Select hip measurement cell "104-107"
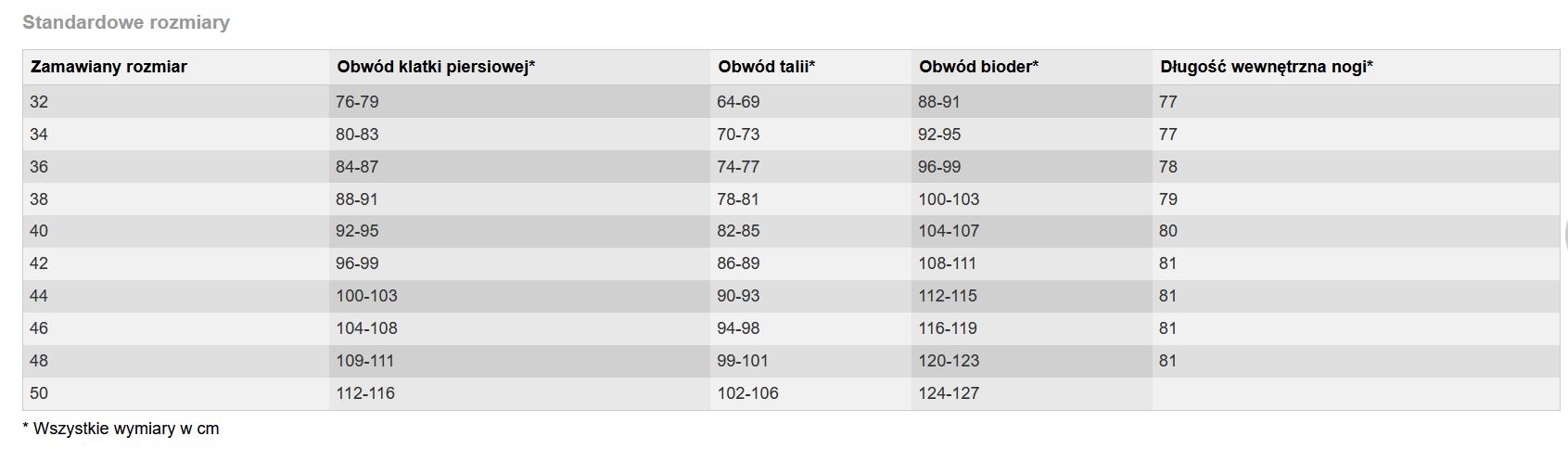Screen dimensions: 1568x449 pos(949,231)
